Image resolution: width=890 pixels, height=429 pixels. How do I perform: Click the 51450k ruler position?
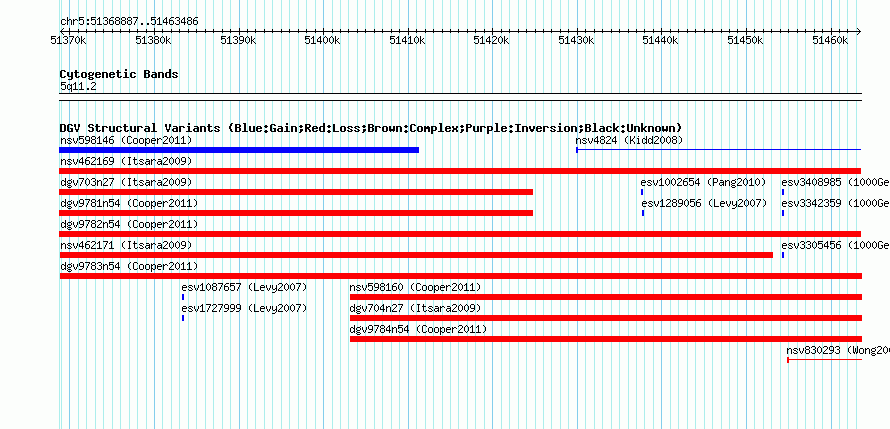coord(746,40)
